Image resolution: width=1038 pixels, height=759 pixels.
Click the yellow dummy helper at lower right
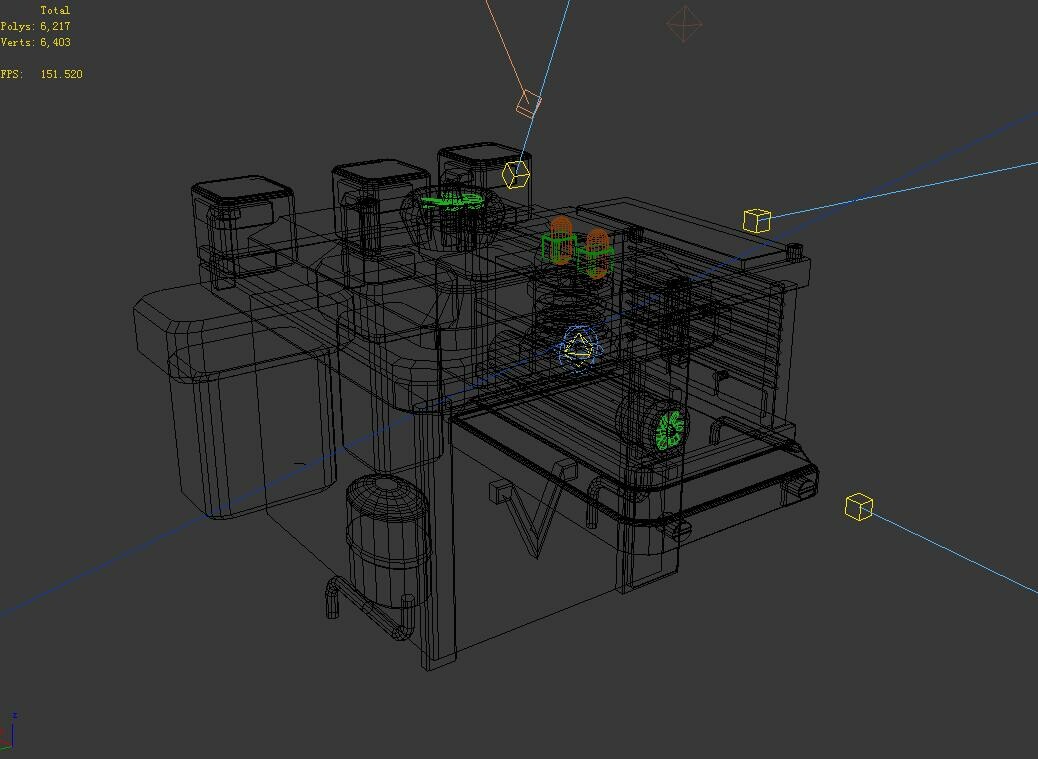click(858, 509)
